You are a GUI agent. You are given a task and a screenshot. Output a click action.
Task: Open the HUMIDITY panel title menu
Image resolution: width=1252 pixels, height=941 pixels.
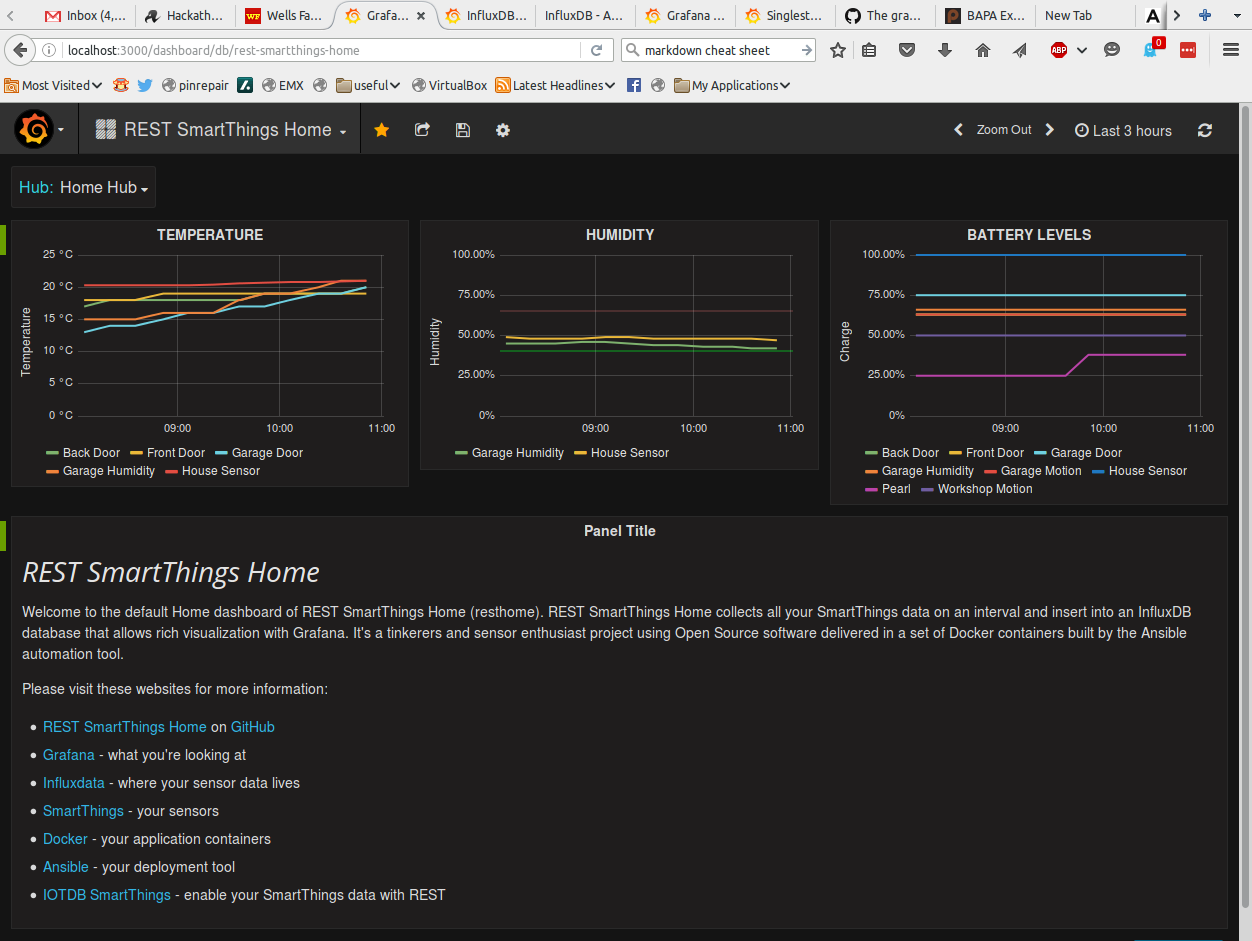(620, 235)
